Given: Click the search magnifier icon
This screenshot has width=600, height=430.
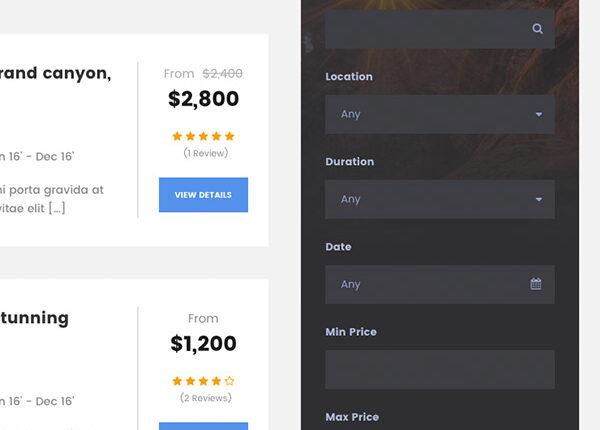Looking at the screenshot, I should [538, 29].
